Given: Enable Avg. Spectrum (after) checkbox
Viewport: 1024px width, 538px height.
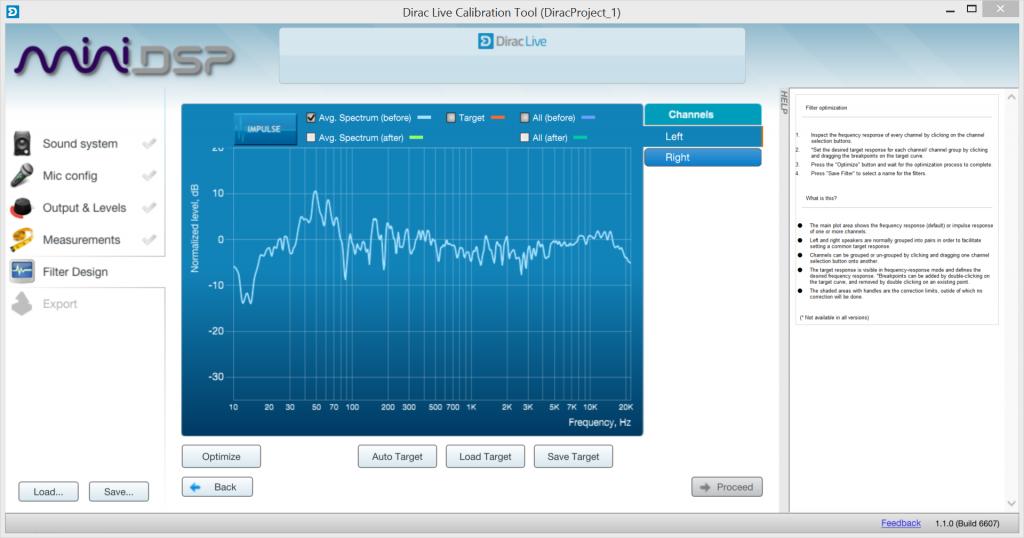Looking at the screenshot, I should pyautogui.click(x=311, y=137).
